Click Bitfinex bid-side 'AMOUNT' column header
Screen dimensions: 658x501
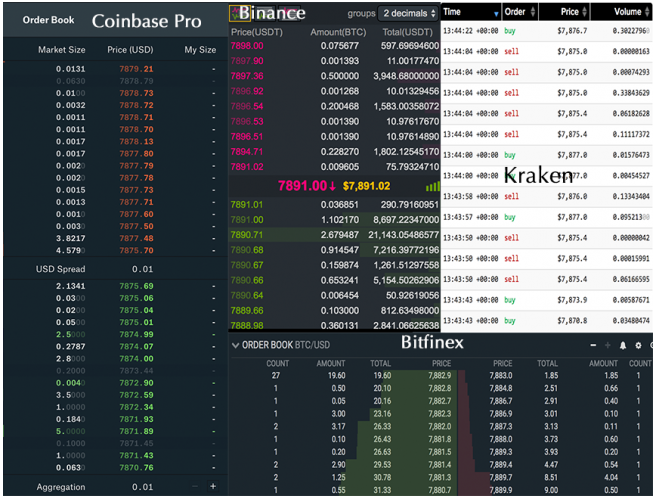[x=331, y=363]
